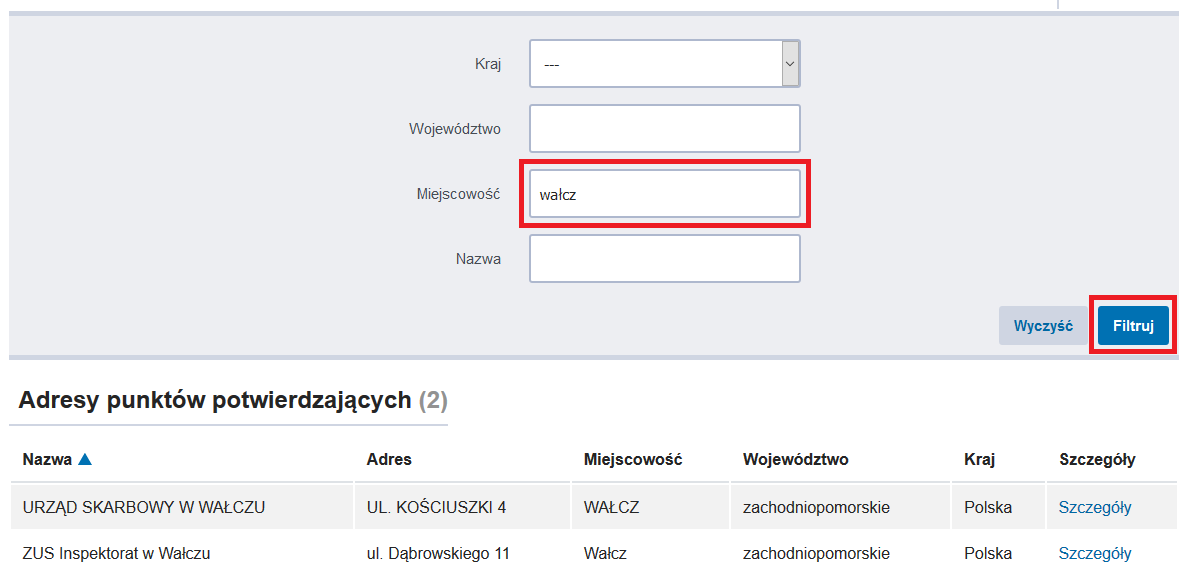Click Wałcz in the ZUS Inspektorat row
1182x581 pixels.
605,554
